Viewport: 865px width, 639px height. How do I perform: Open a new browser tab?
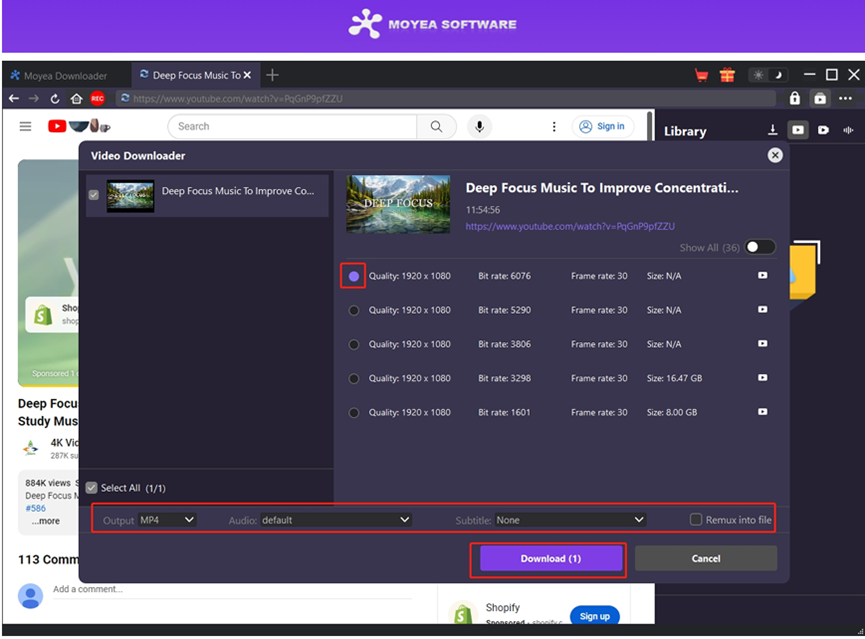(272, 75)
